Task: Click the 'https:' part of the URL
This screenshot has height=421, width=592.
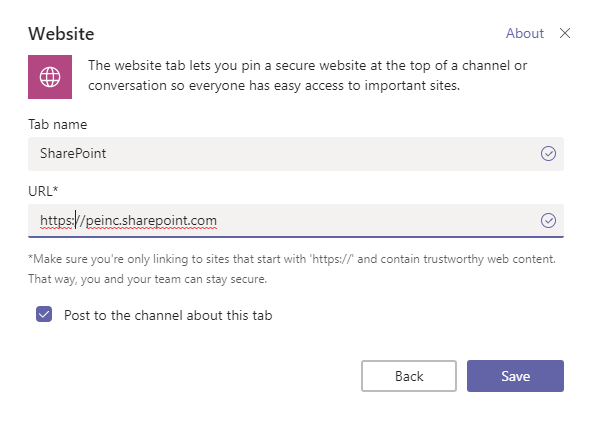Action: pos(57,221)
